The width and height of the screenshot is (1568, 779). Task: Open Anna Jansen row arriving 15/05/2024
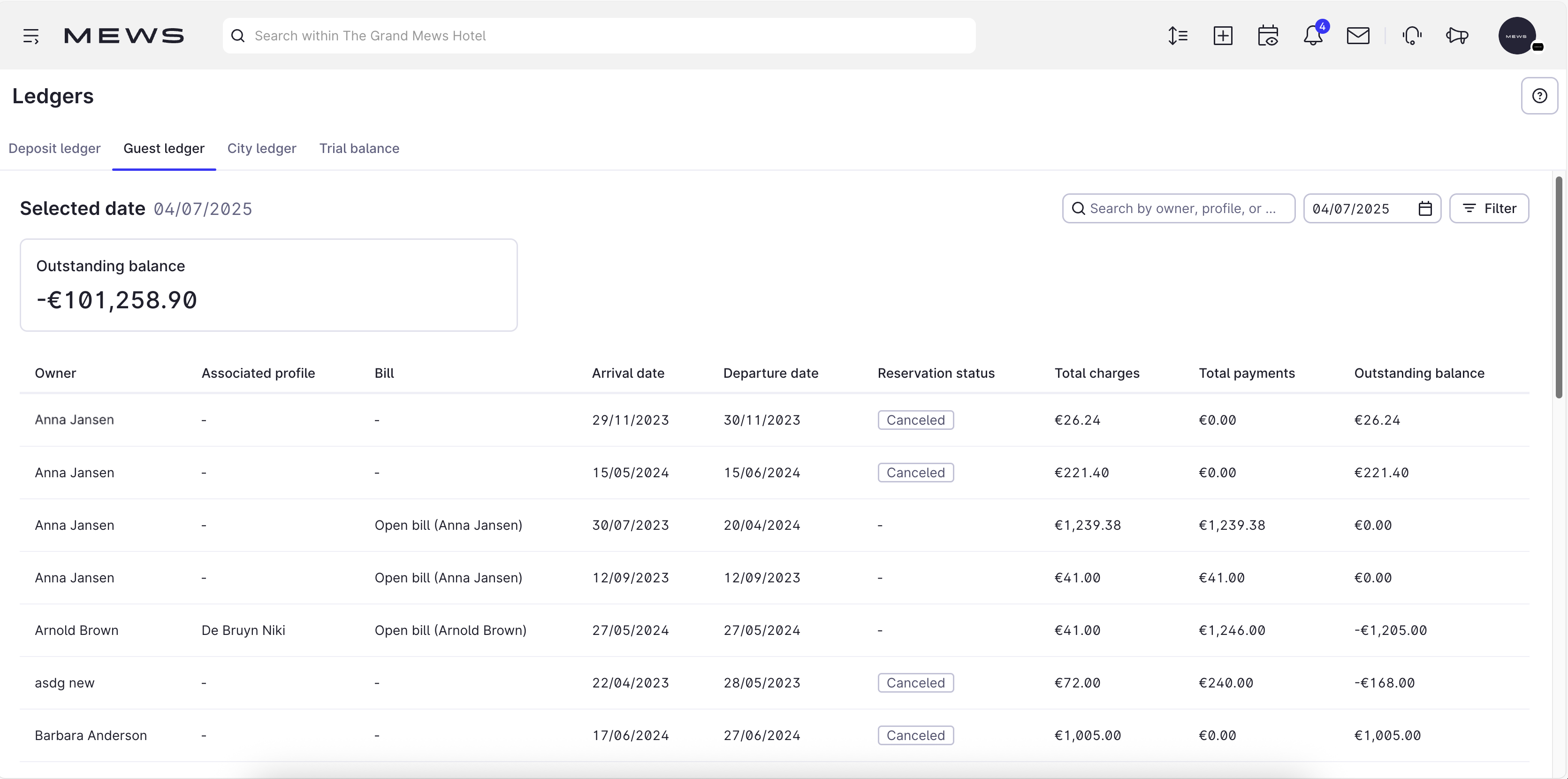tap(774, 473)
